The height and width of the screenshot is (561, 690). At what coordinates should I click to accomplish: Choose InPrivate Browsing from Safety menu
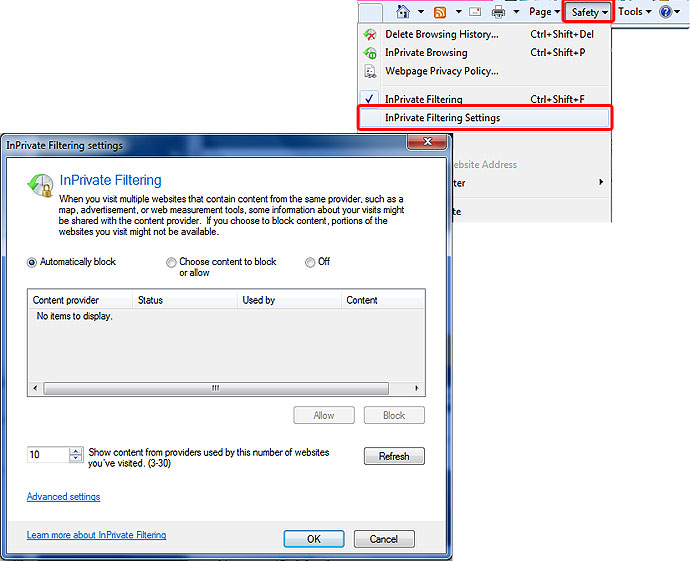426,52
